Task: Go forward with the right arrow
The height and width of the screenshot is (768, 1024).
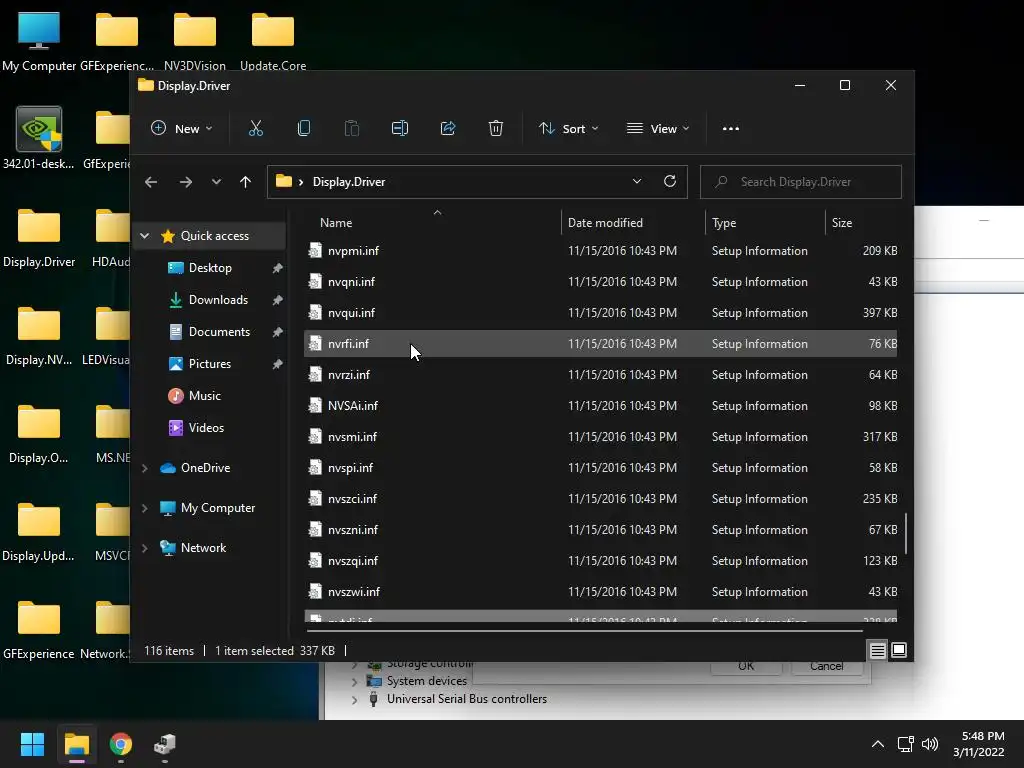Action: 185,182
